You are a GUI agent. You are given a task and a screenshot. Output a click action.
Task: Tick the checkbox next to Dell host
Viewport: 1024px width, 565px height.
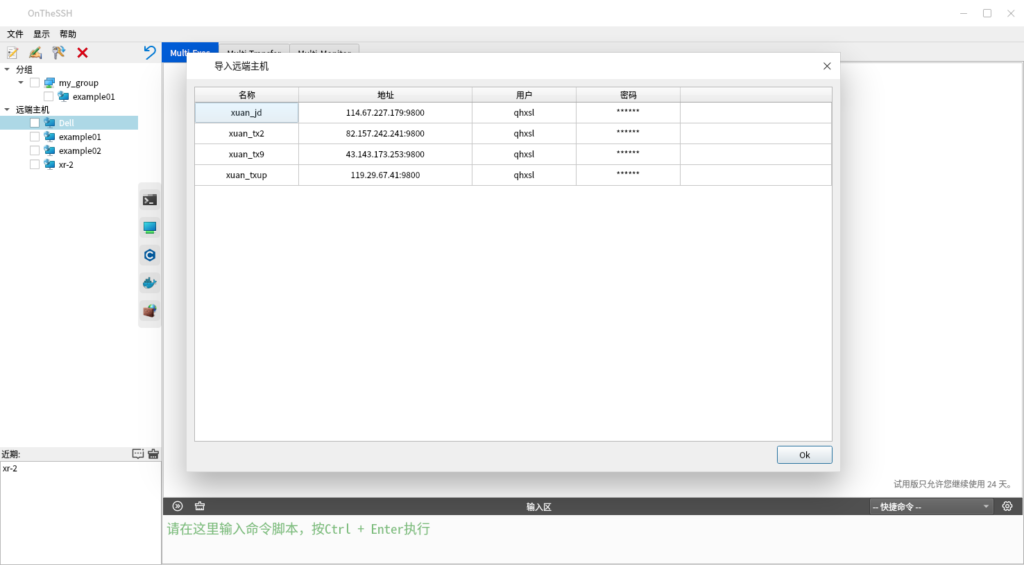click(35, 123)
